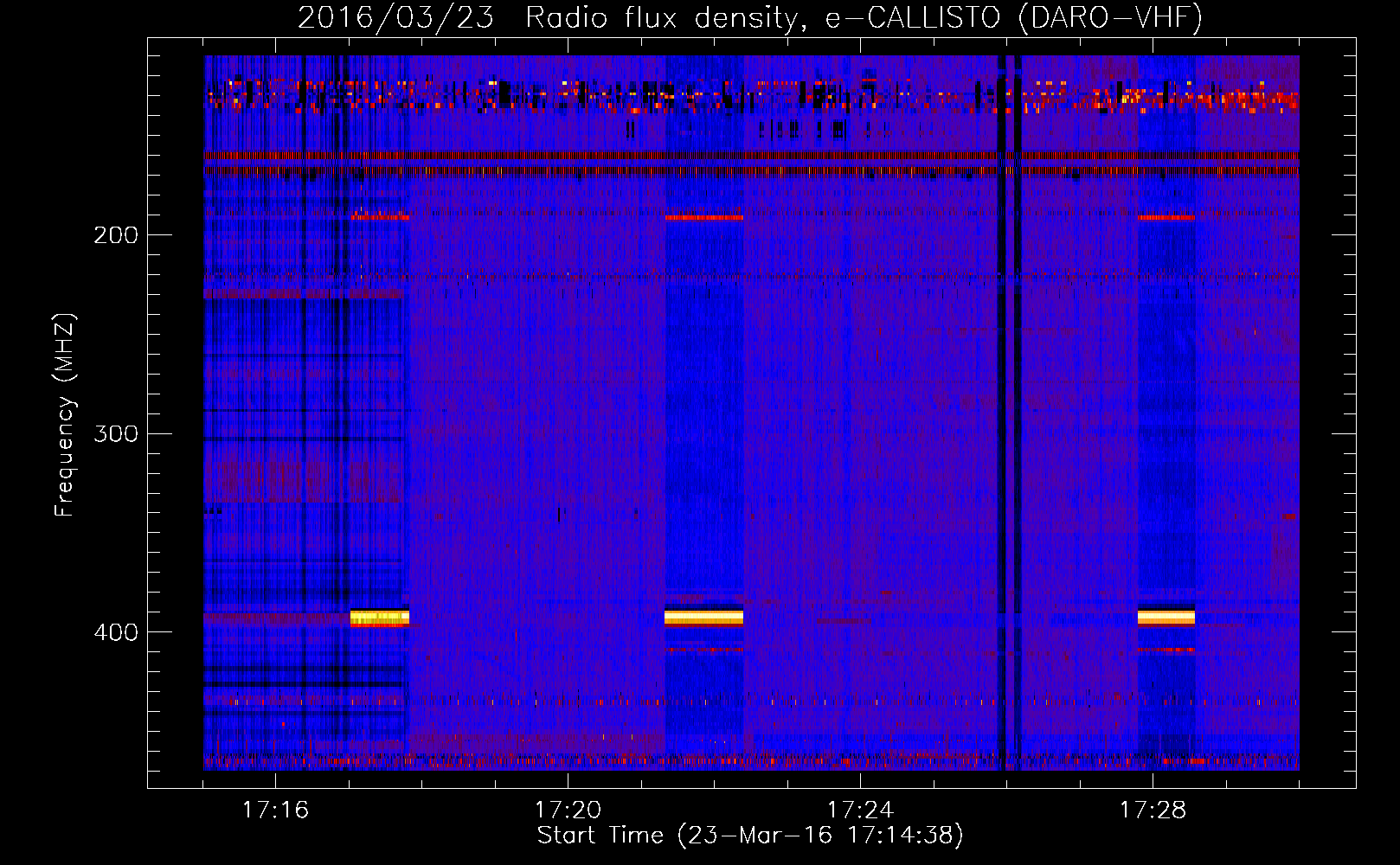Click the red line near 17:22 above 200 MHz
The image size is (1400, 865).
coord(703,218)
